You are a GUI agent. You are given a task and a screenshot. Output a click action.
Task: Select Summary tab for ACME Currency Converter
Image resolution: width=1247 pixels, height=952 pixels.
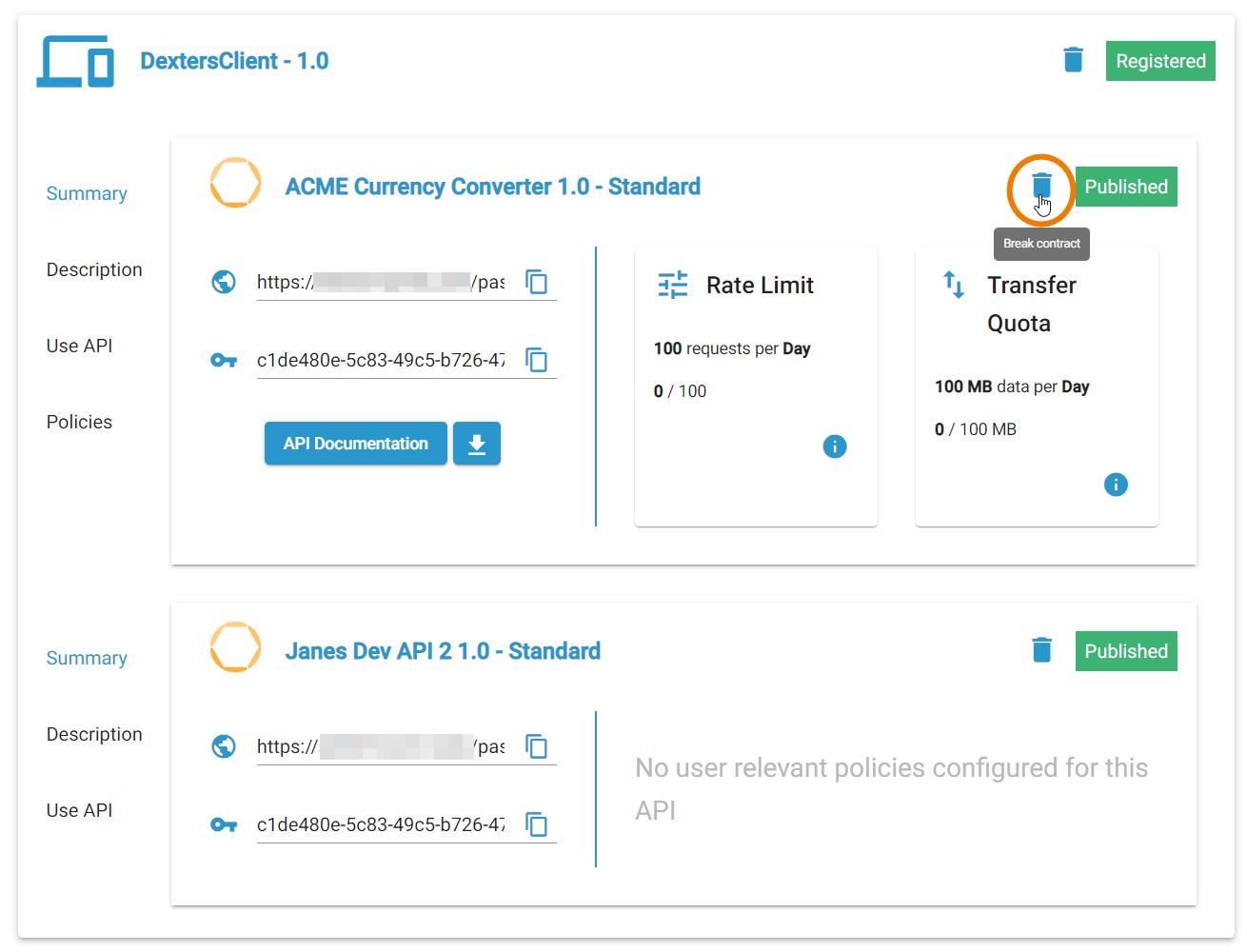(x=87, y=193)
